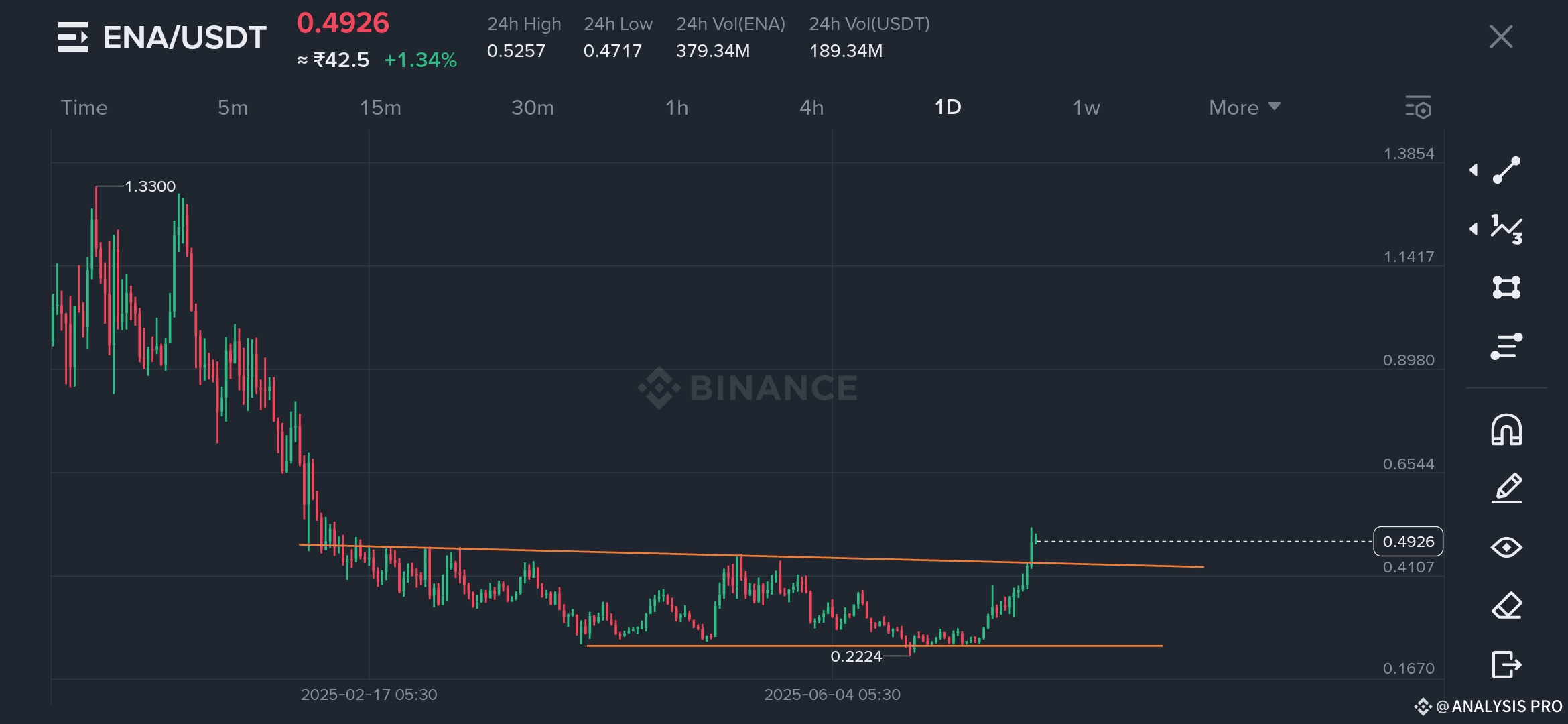The image size is (1568, 724).
Task: Open the Fibonacci levels drawing tool
Action: (x=1506, y=346)
